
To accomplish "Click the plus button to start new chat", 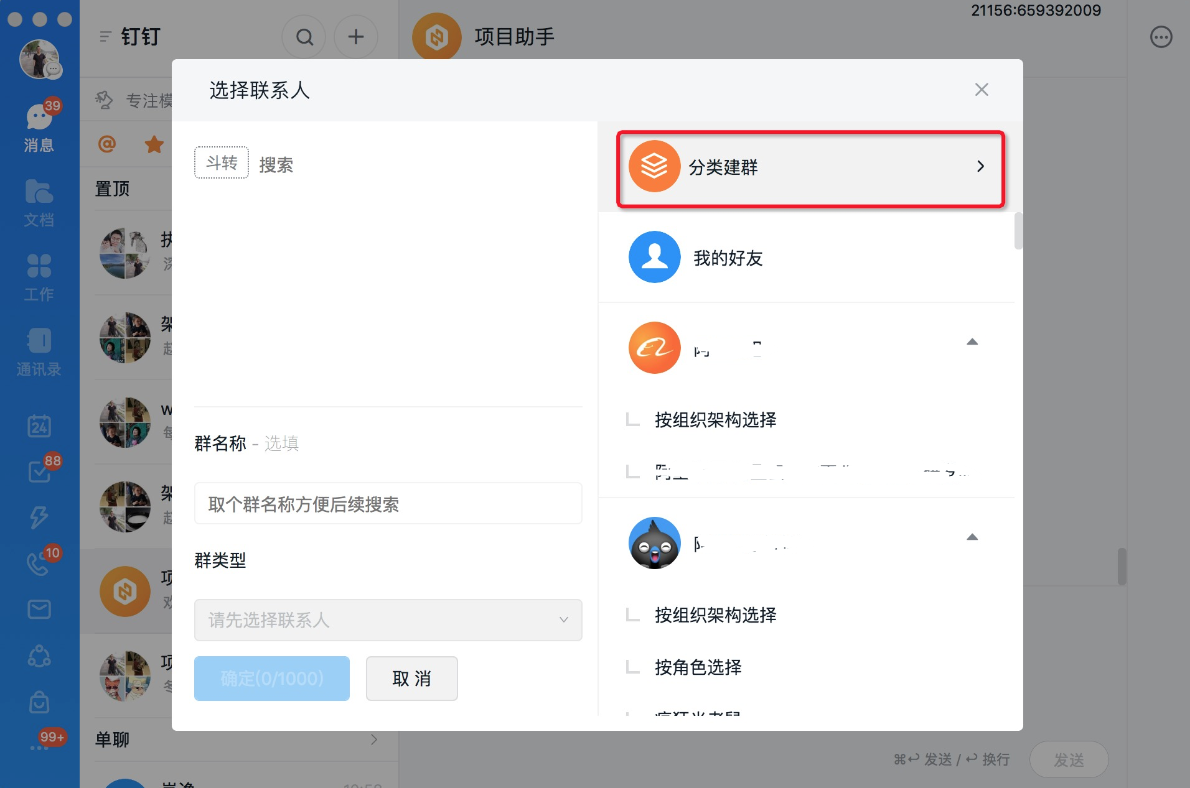I will 356,36.
